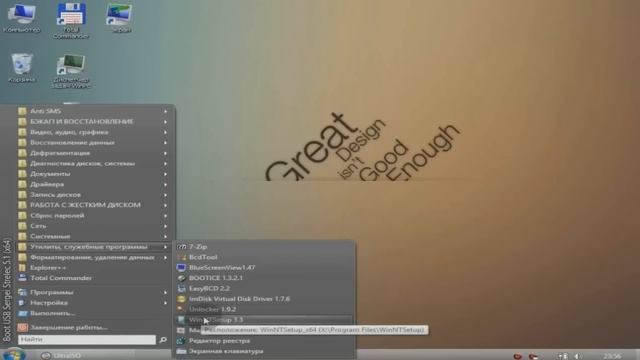Viewport: 640px width, 360px height.
Task: Expand the Дефрагментация submenu arrow
Action: (x=166, y=153)
